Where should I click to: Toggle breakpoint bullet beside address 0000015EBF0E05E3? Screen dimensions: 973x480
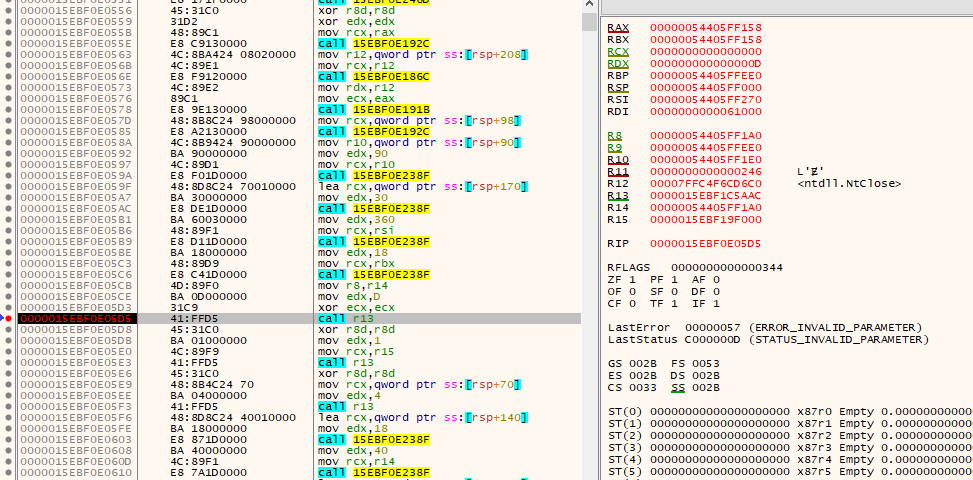click(x=8, y=362)
